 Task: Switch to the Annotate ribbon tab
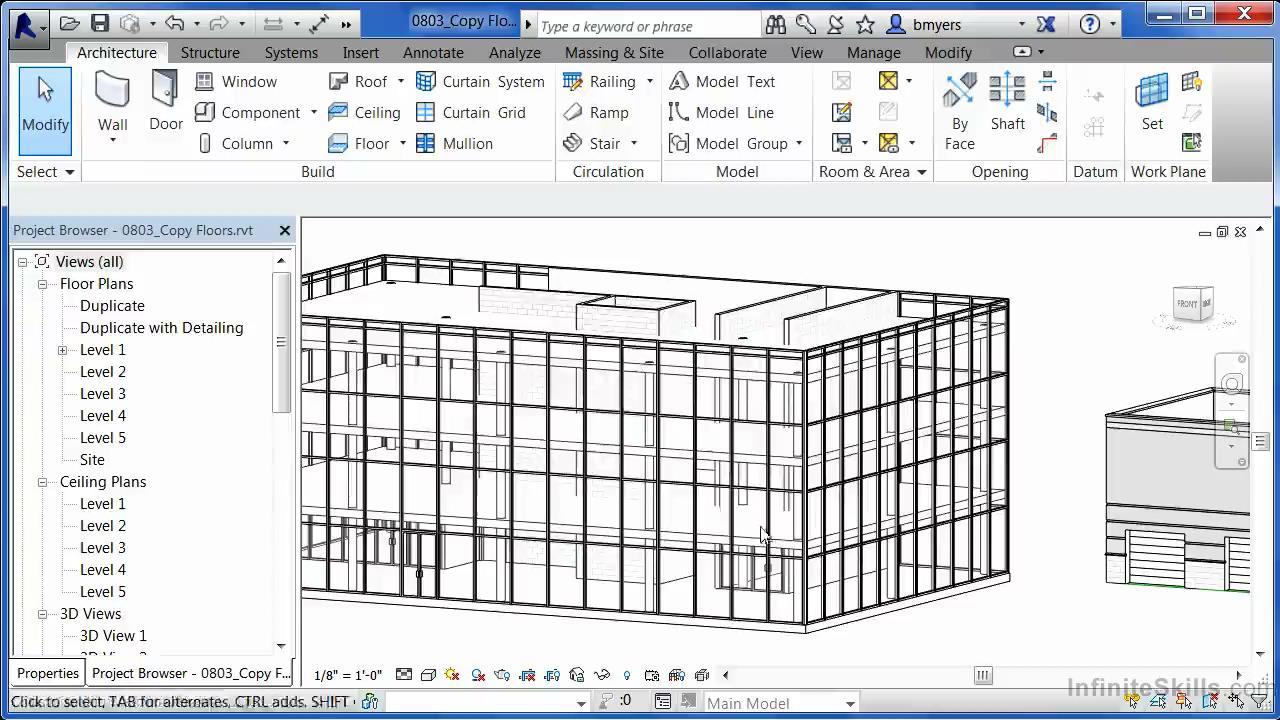pos(433,53)
